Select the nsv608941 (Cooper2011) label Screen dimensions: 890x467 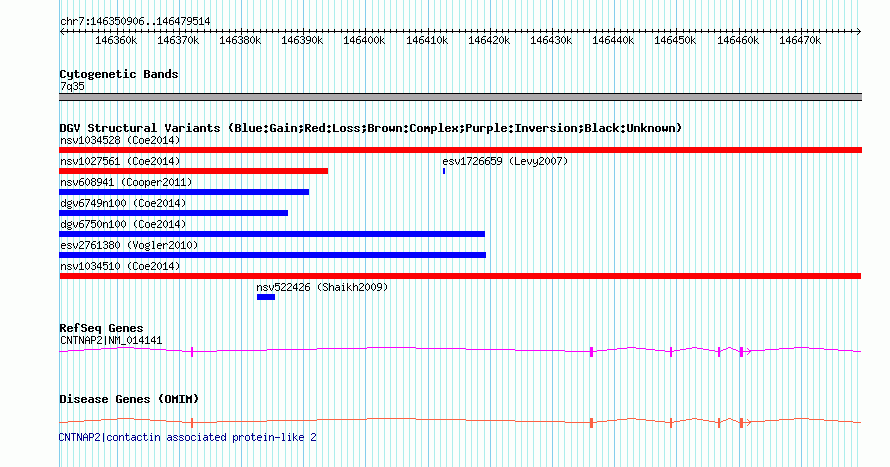(x=126, y=183)
